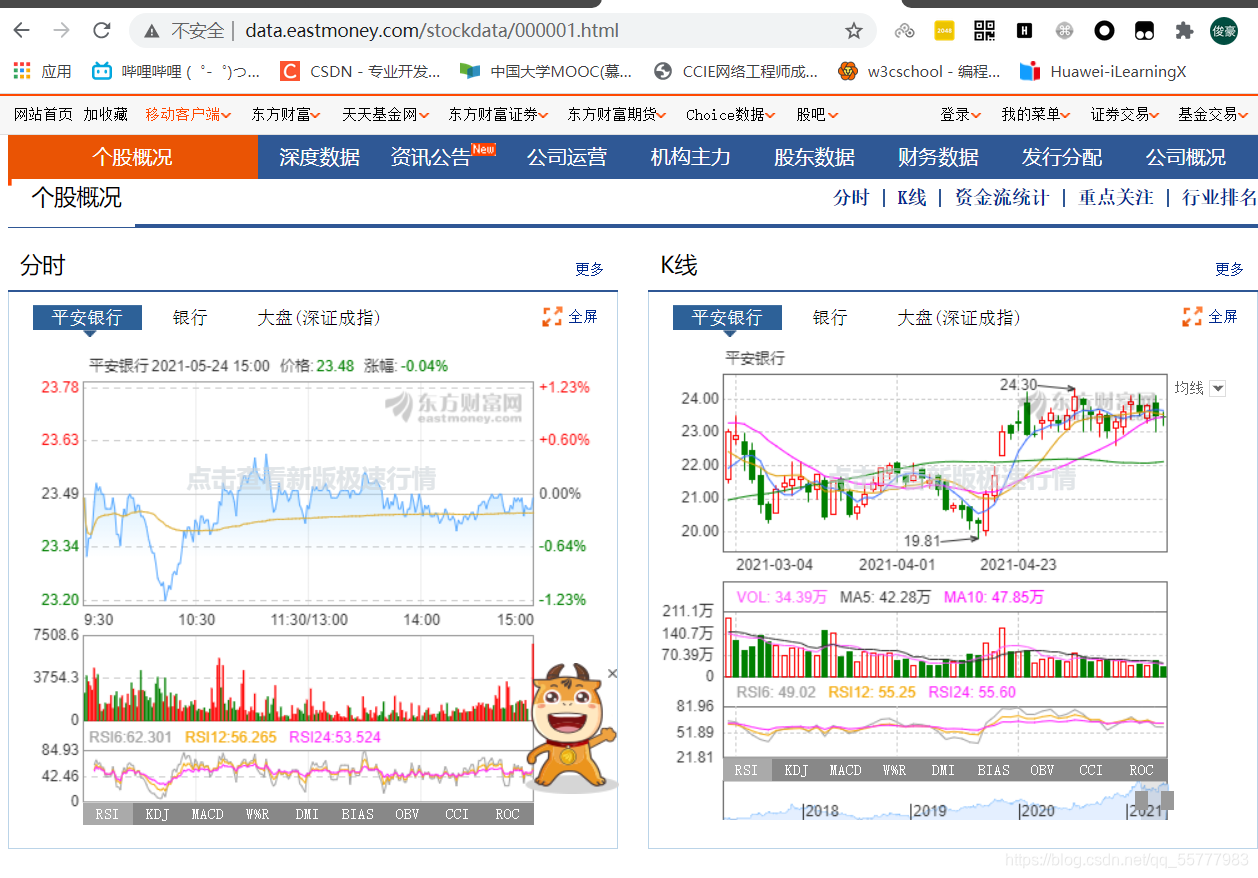Open the CSDN bookmark
The height and width of the screenshot is (878, 1258).
360,71
